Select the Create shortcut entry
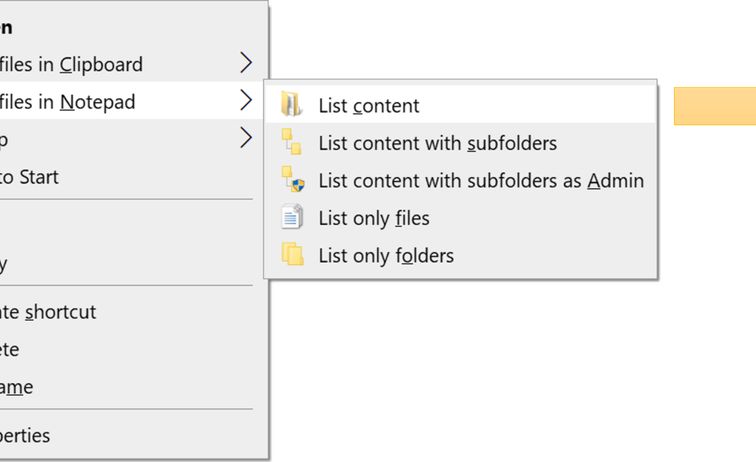The height and width of the screenshot is (462, 756). click(48, 312)
